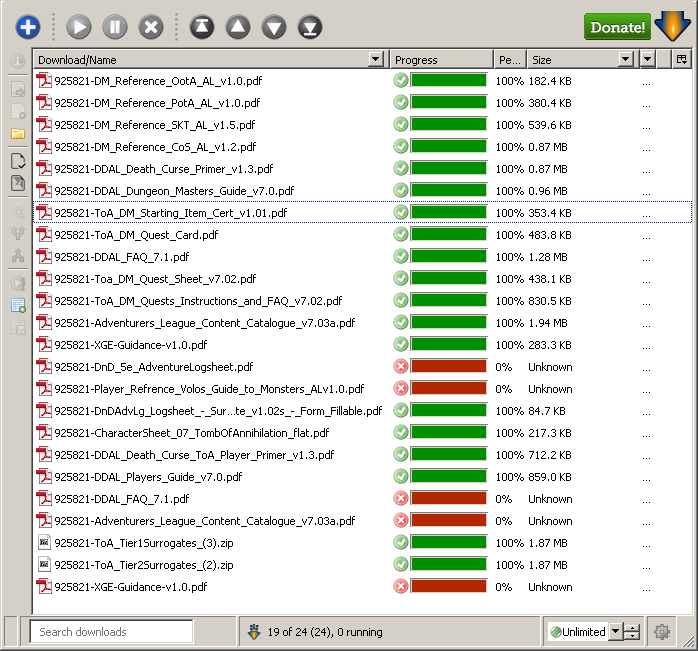The width and height of the screenshot is (698, 651).
Task: Select 925821-DDAL_Death_Curse_ToA_Player_Primer_v1.3.pdf
Action: 362,455
